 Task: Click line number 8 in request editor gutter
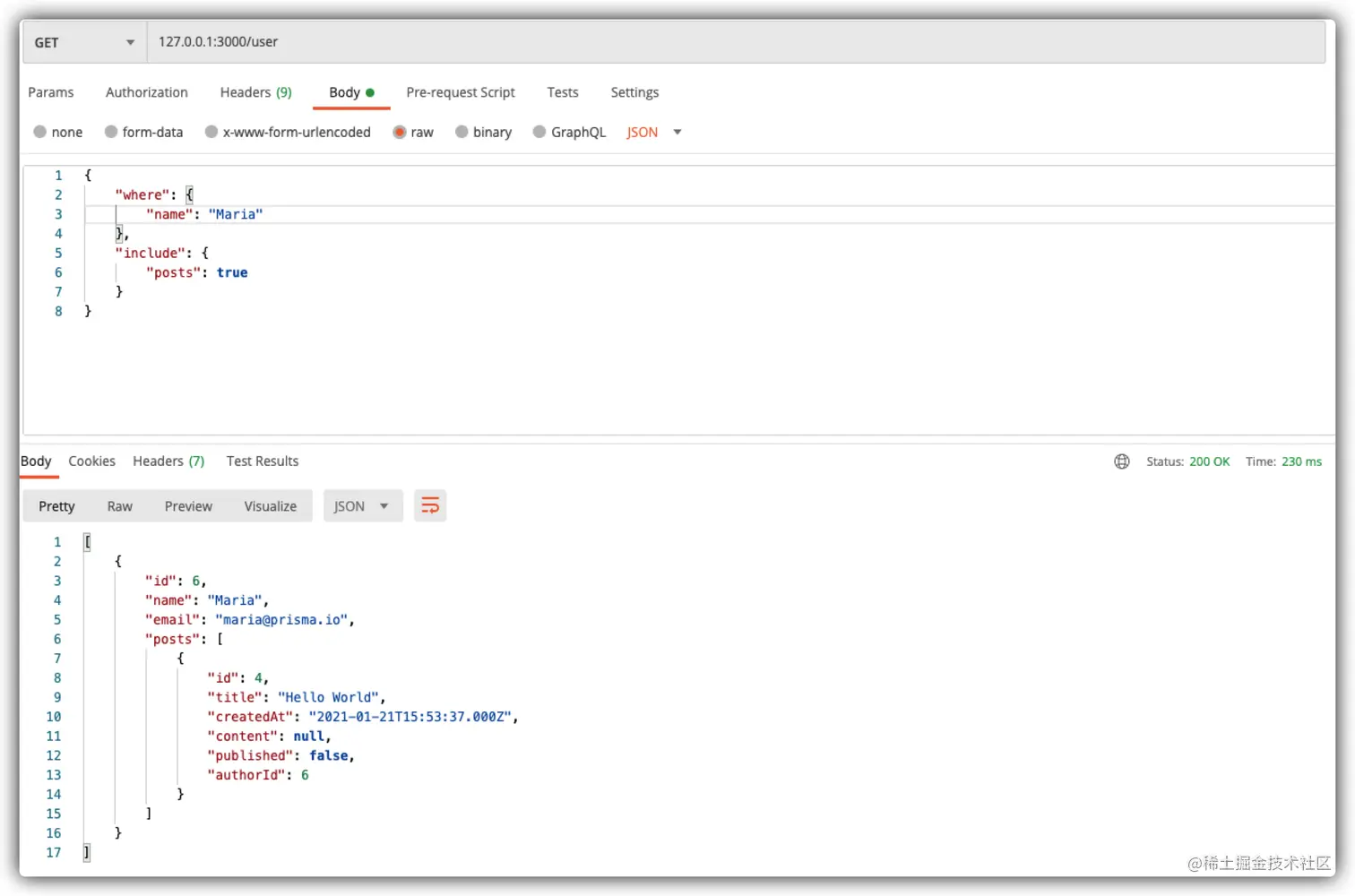[58, 311]
